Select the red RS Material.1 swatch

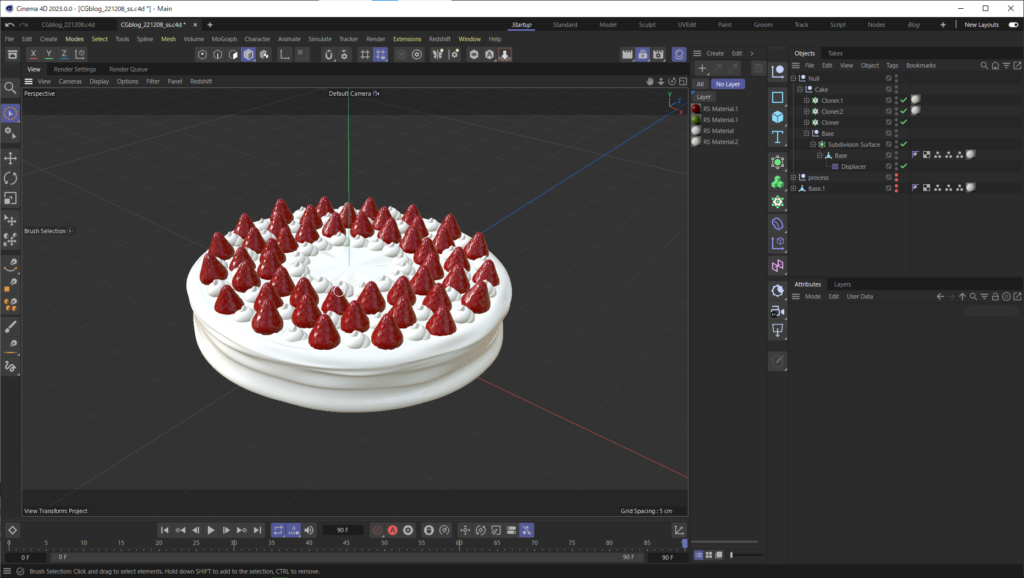pos(697,106)
